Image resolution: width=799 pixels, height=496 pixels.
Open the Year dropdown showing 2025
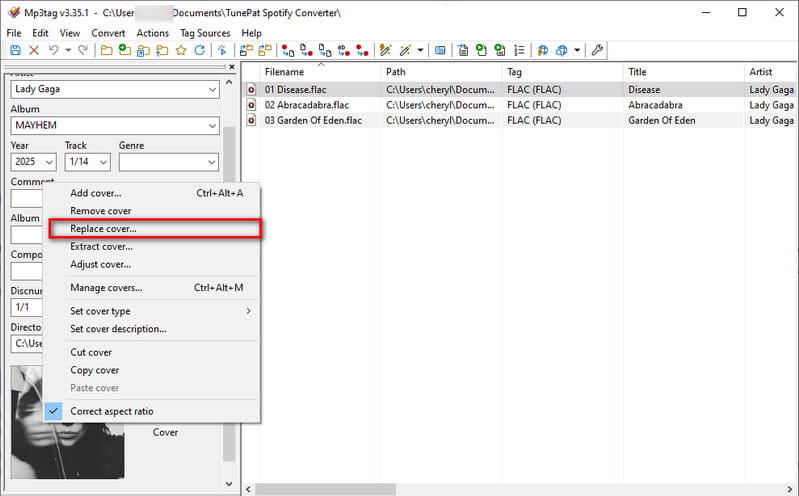49,162
